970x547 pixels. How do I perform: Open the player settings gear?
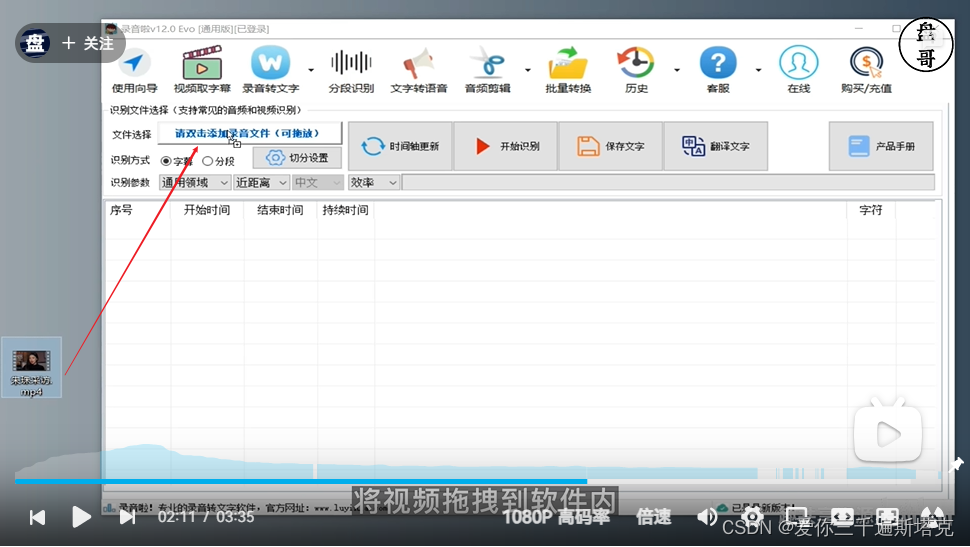[752, 517]
